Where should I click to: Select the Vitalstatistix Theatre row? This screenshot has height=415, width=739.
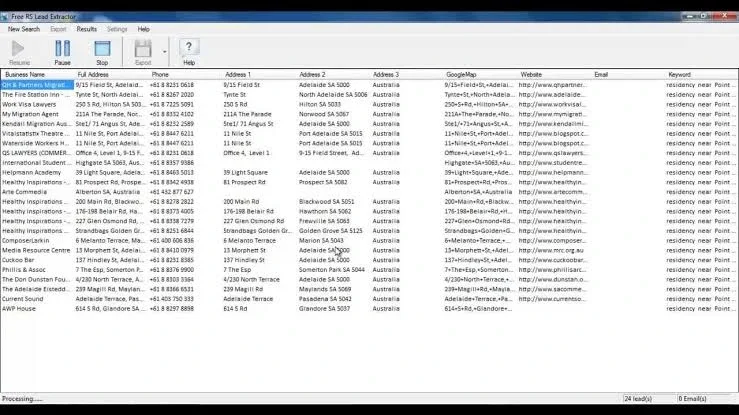(369, 134)
